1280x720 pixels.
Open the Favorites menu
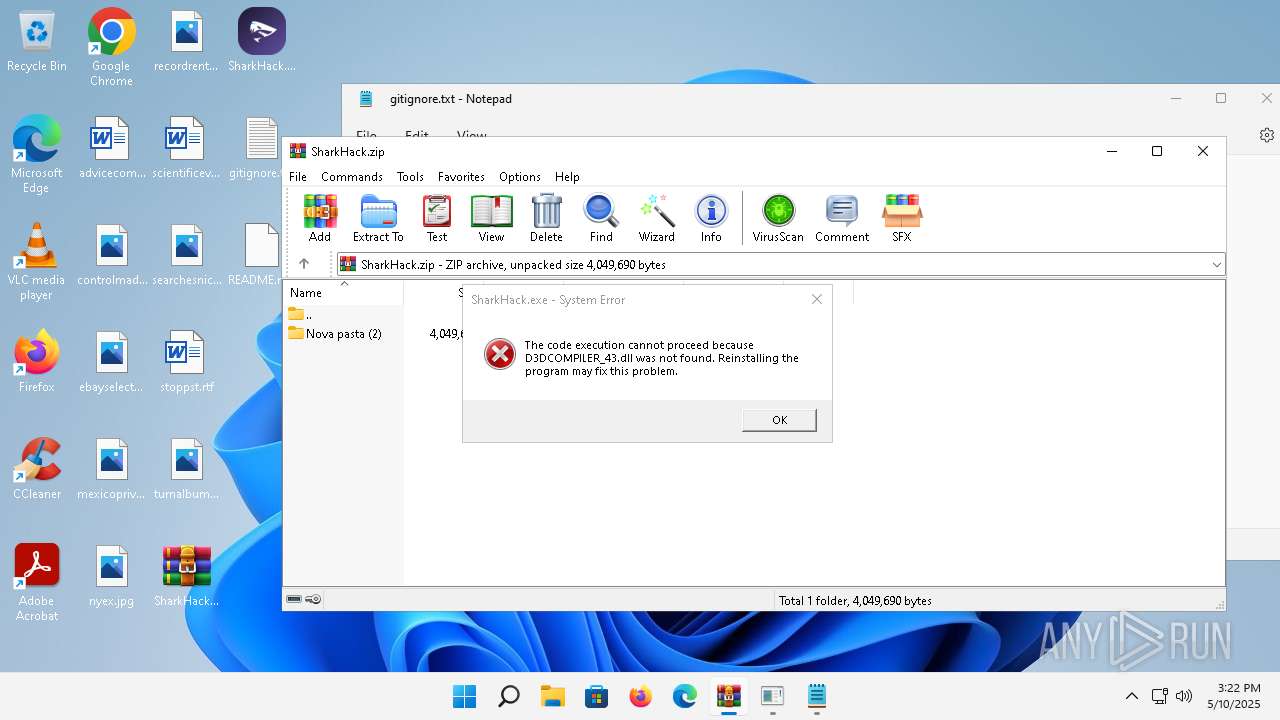tap(461, 176)
